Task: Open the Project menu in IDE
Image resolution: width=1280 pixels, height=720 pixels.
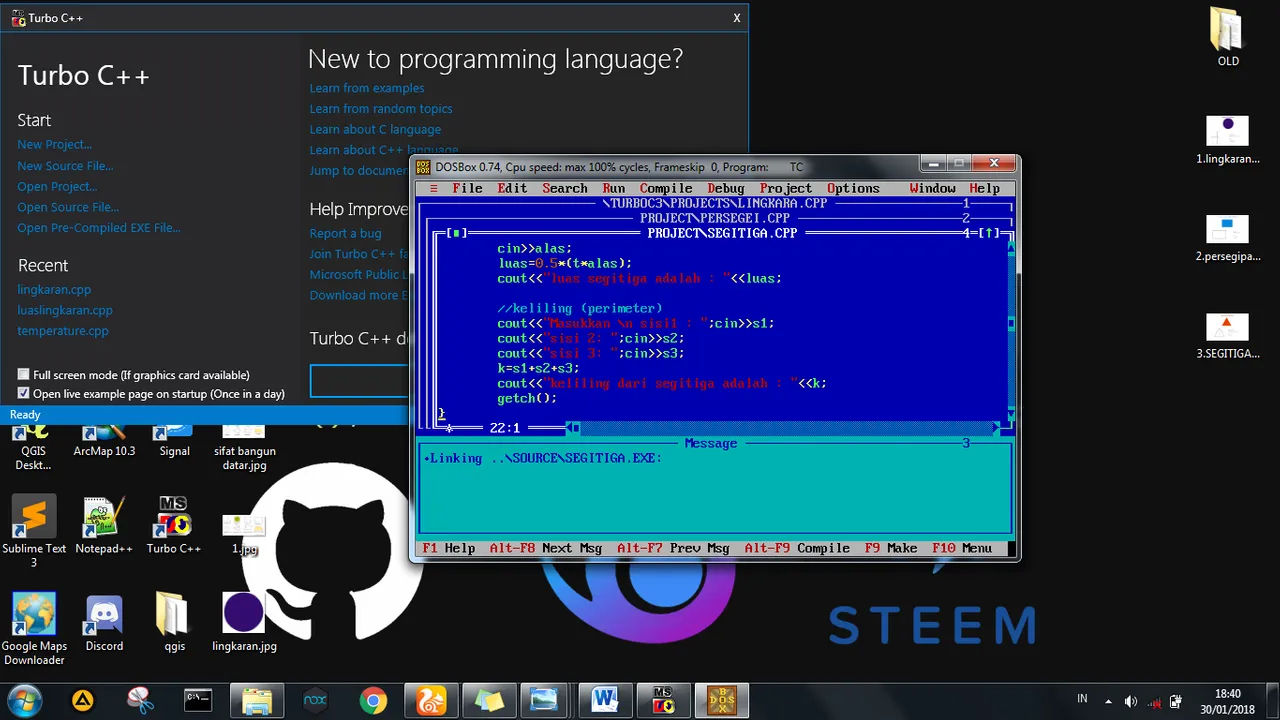Action: 786,188
